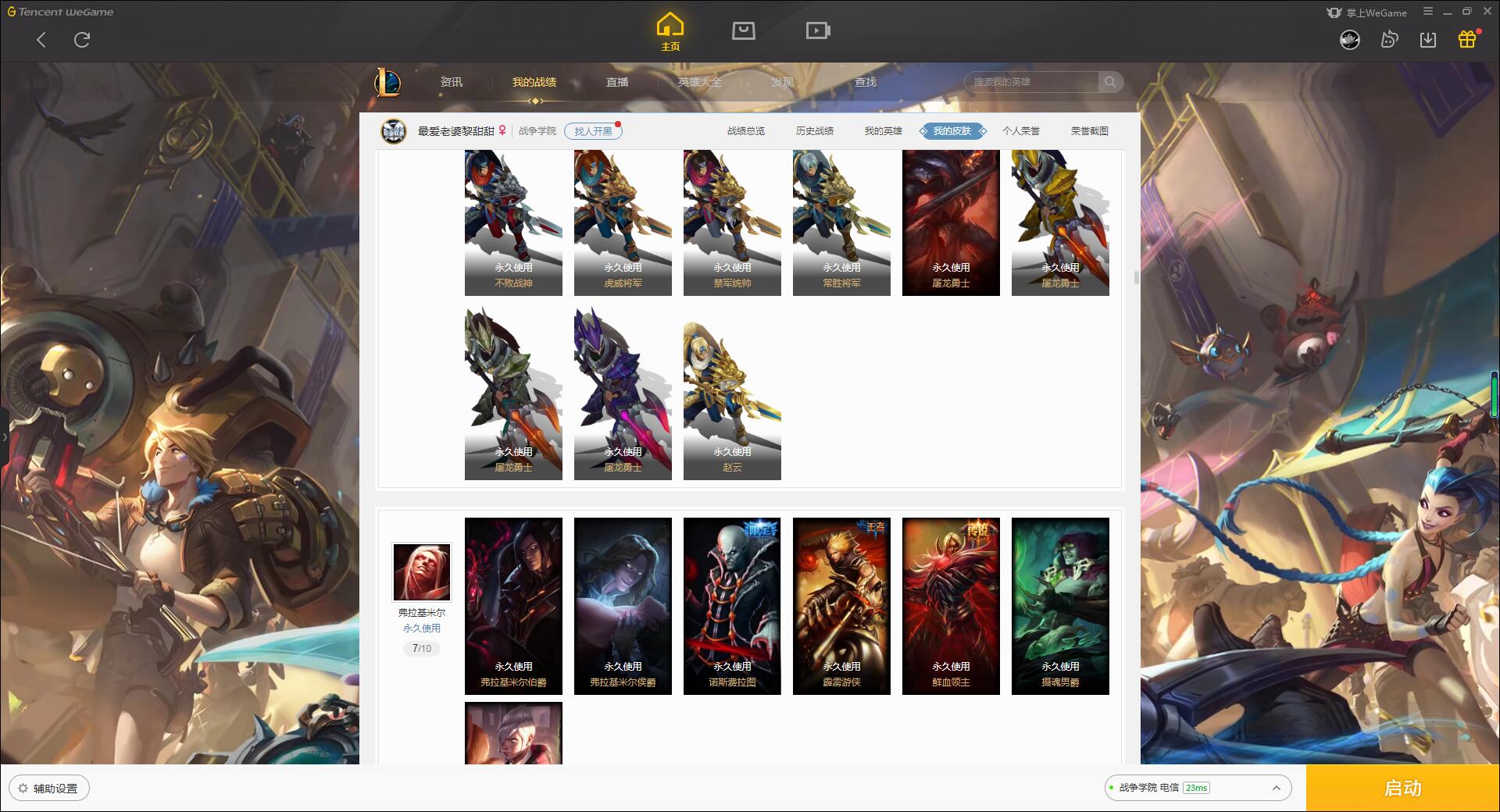Select the 我的皮肤 sub-tab
This screenshot has height=812, width=1500.
(952, 131)
